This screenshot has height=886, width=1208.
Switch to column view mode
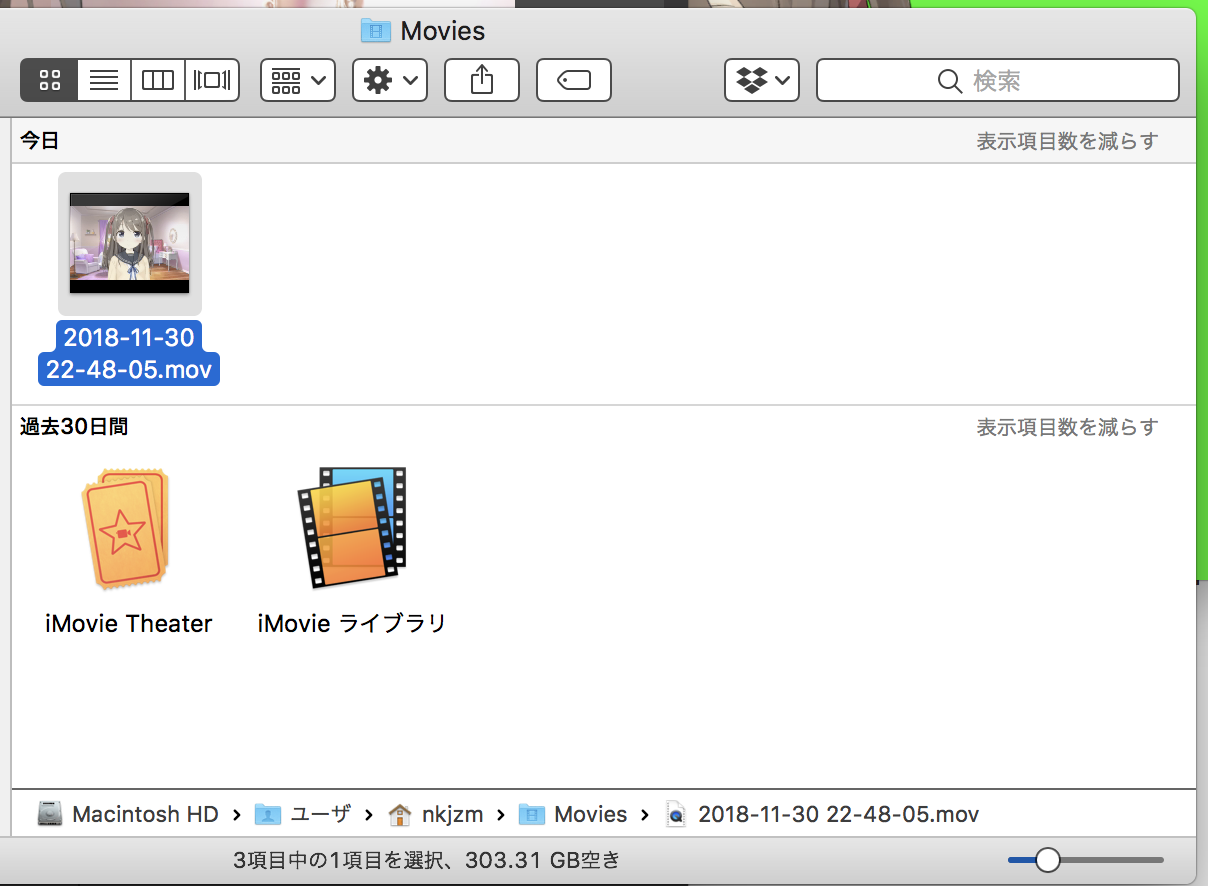pyautogui.click(x=158, y=80)
